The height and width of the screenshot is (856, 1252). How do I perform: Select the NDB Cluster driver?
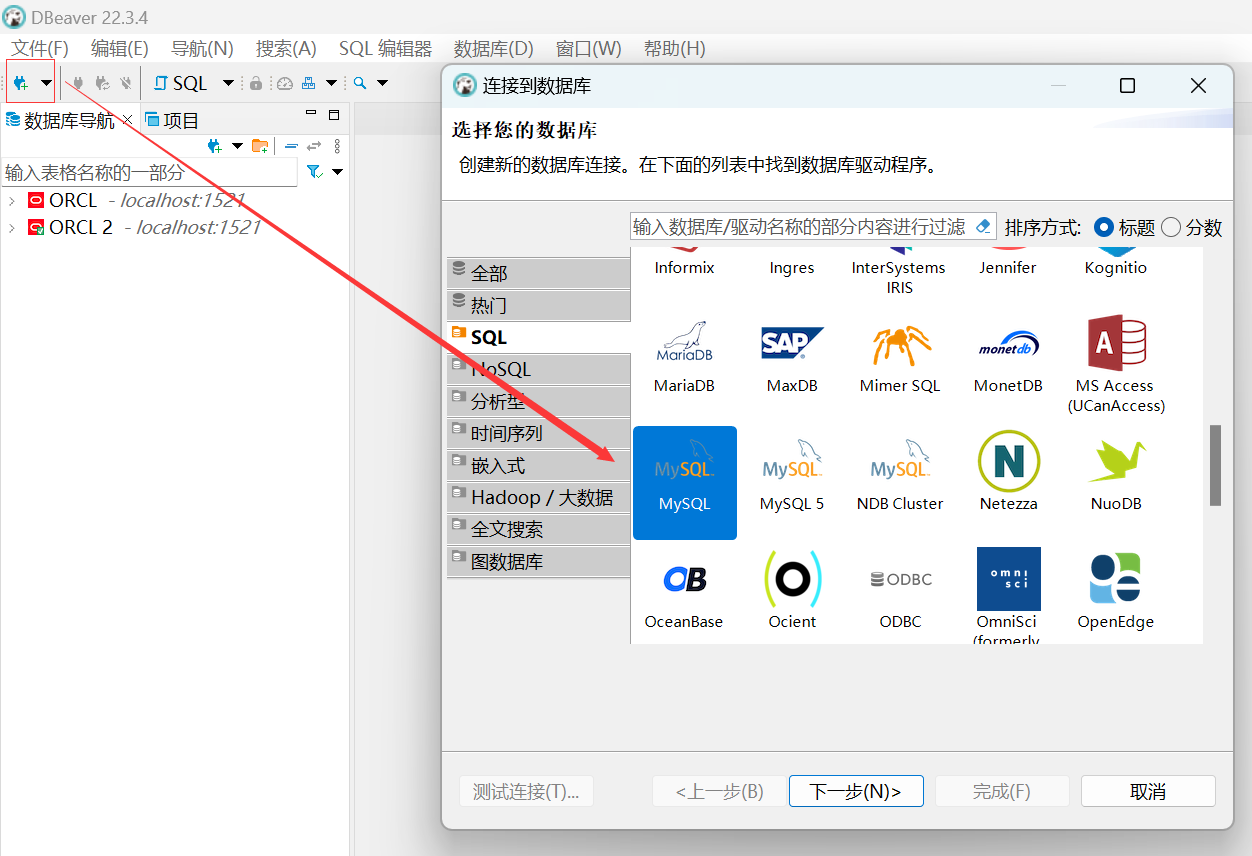(x=900, y=473)
